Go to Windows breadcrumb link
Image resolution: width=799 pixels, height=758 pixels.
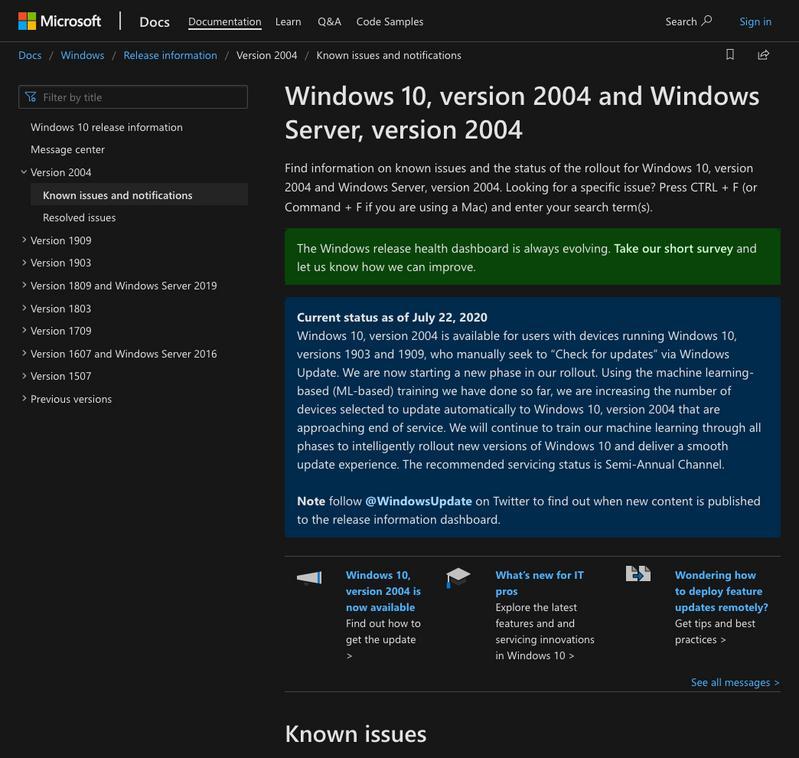(82, 55)
